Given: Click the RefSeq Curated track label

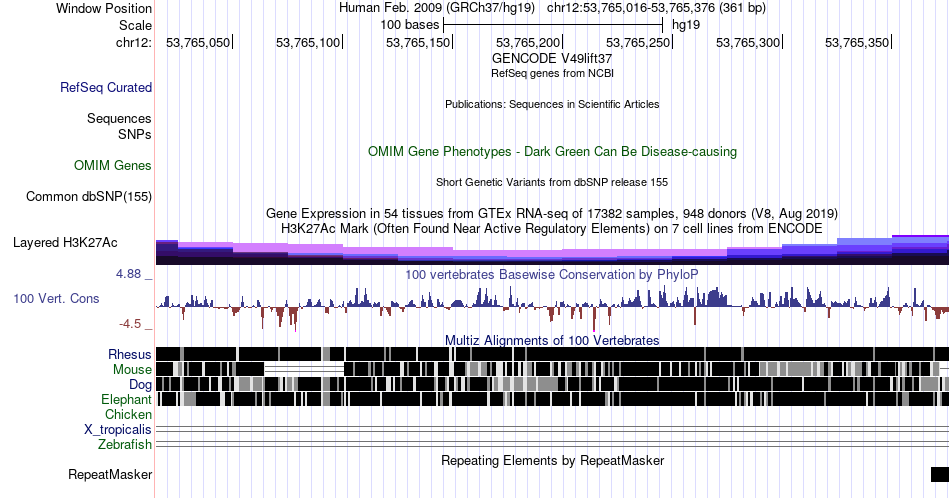Looking at the screenshot, I should point(106,87).
